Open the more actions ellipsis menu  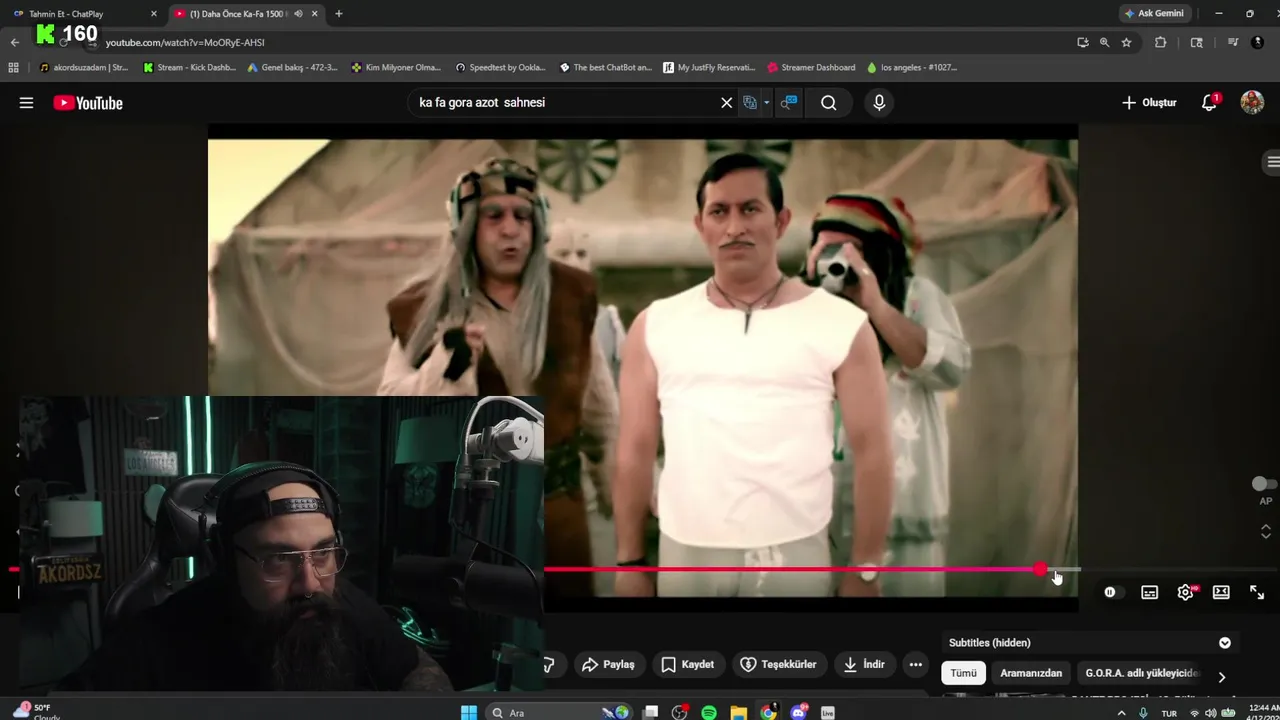pos(915,664)
